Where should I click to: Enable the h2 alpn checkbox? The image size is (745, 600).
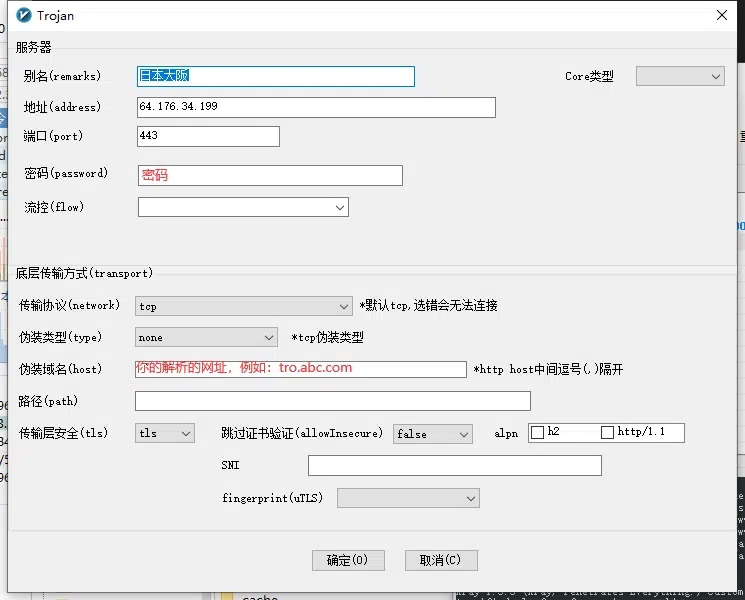tap(538, 433)
